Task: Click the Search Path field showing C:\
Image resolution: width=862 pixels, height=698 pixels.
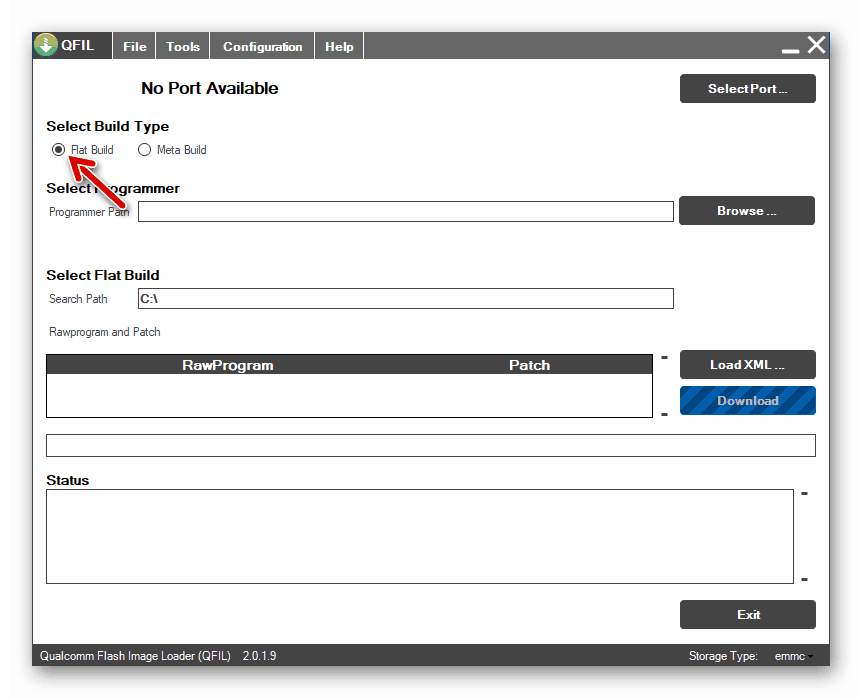Action: [406, 298]
